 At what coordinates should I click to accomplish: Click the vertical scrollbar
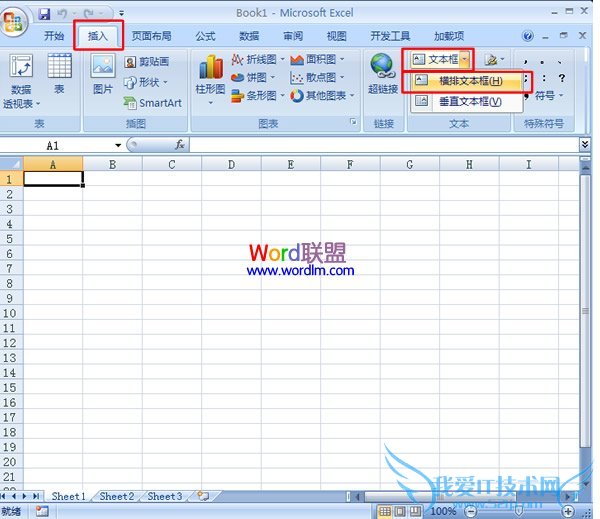pos(585,310)
